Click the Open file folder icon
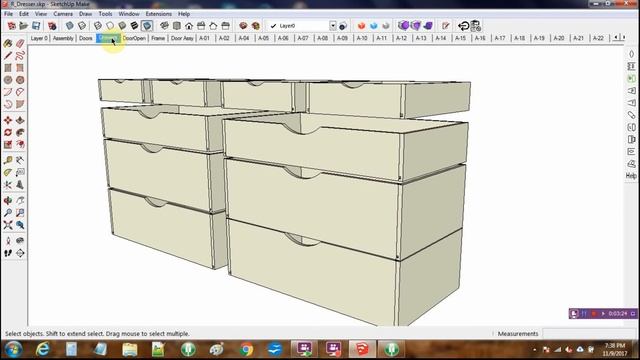 click(x=24, y=26)
